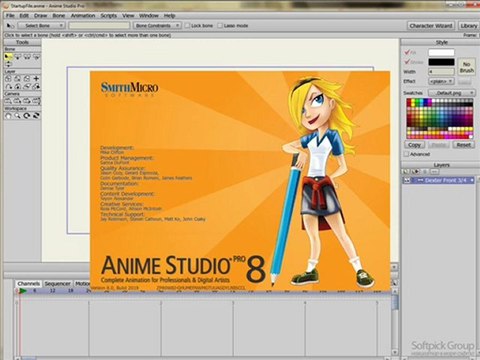Select the Scale Bone tool
480x360 pixels.
tap(27, 57)
